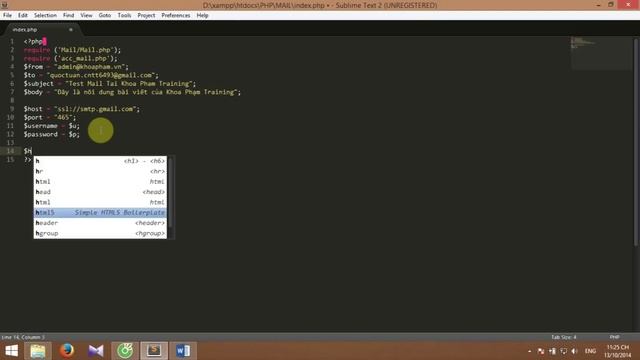The image size is (640, 360).
Task: Open the Project menu
Action: click(x=146, y=15)
